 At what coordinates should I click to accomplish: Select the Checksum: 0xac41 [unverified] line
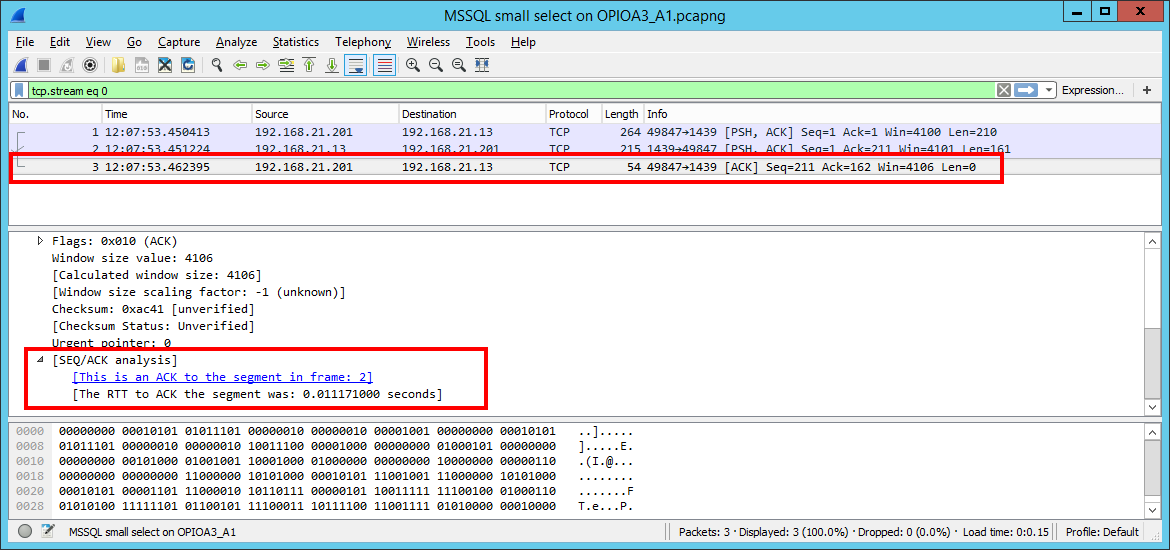coord(153,309)
